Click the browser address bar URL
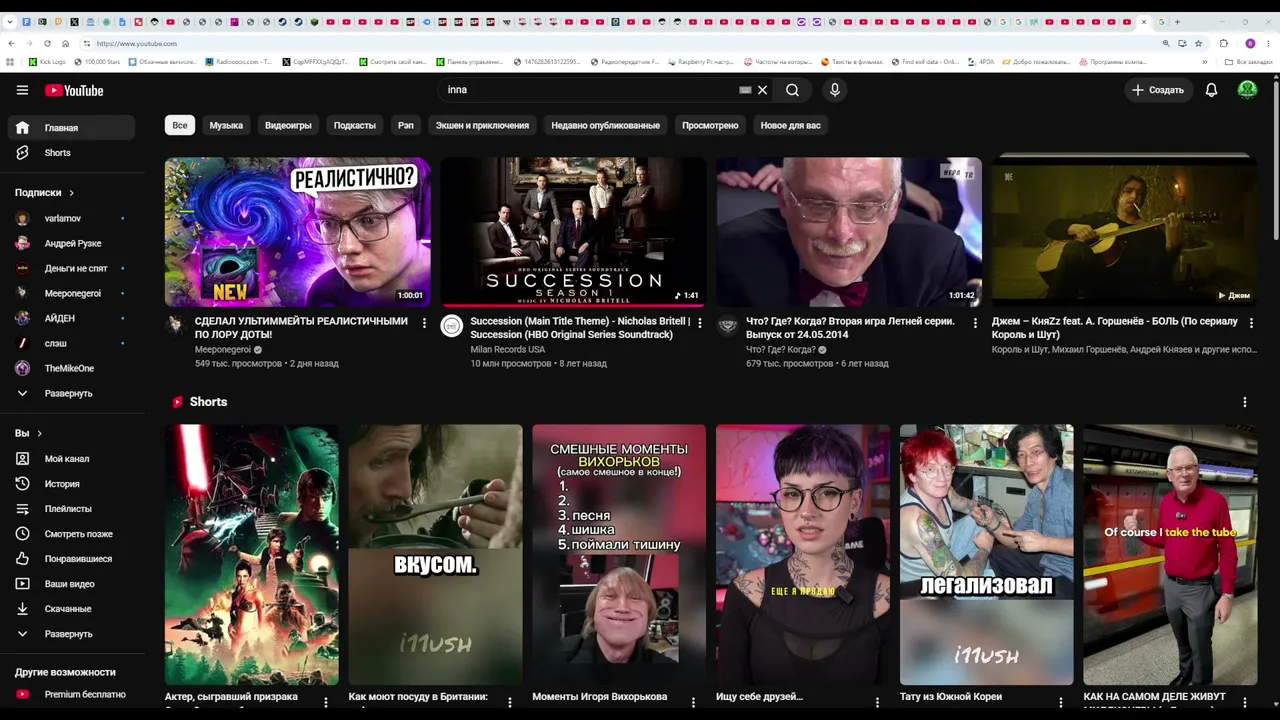The image size is (1280, 720). tap(137, 44)
